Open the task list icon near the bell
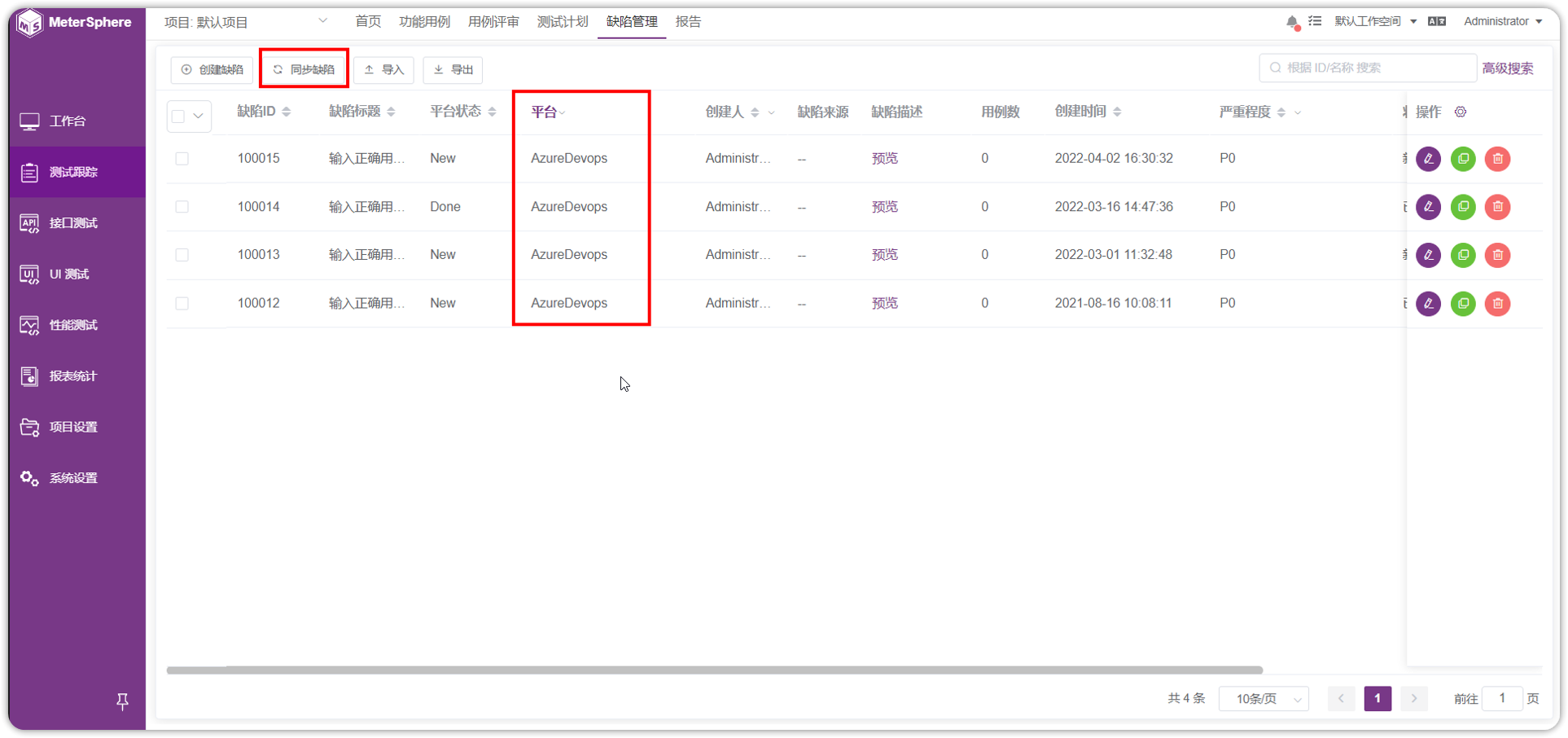This screenshot has height=738, width=1568. coord(1315,21)
